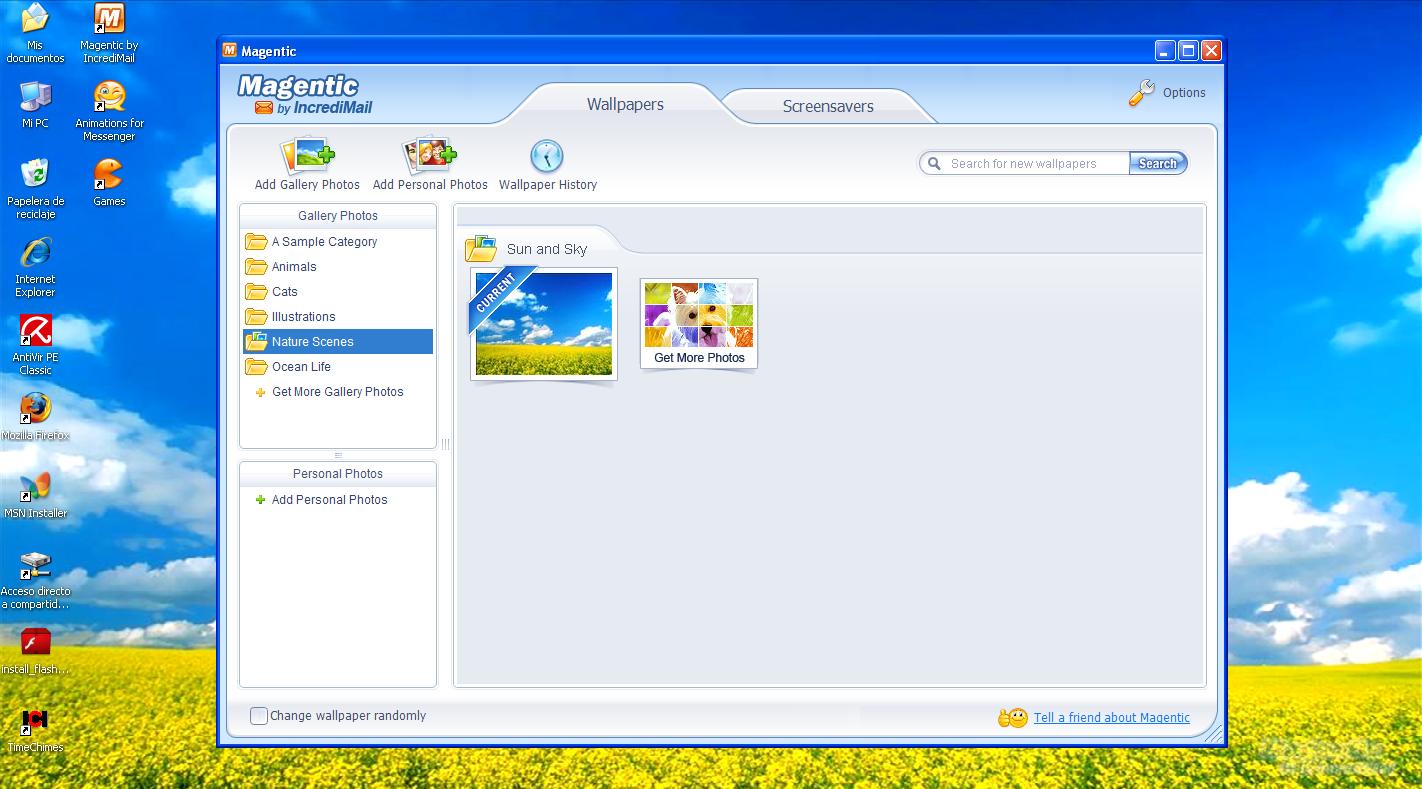Image resolution: width=1422 pixels, height=789 pixels.
Task: Click the Get More Photos thumbnail
Action: 699,324
